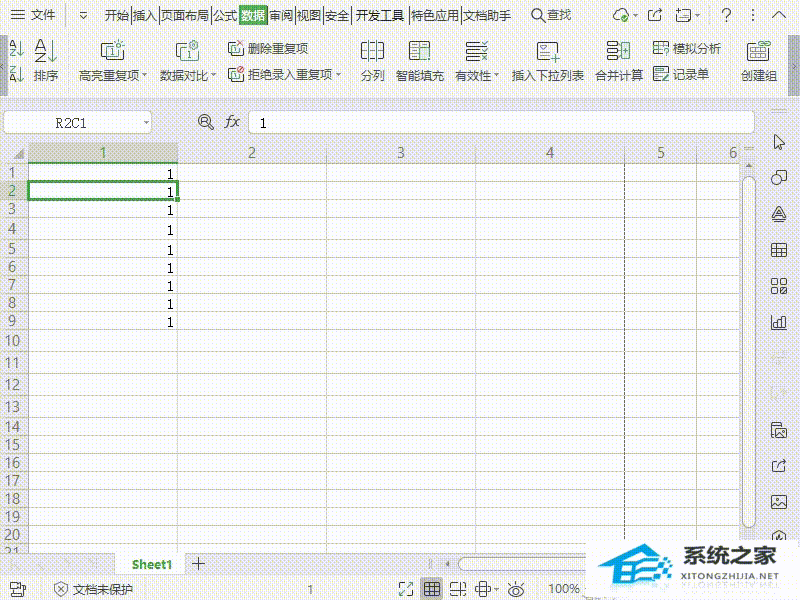Click the cloud sync status icon

pyautogui.click(x=621, y=15)
